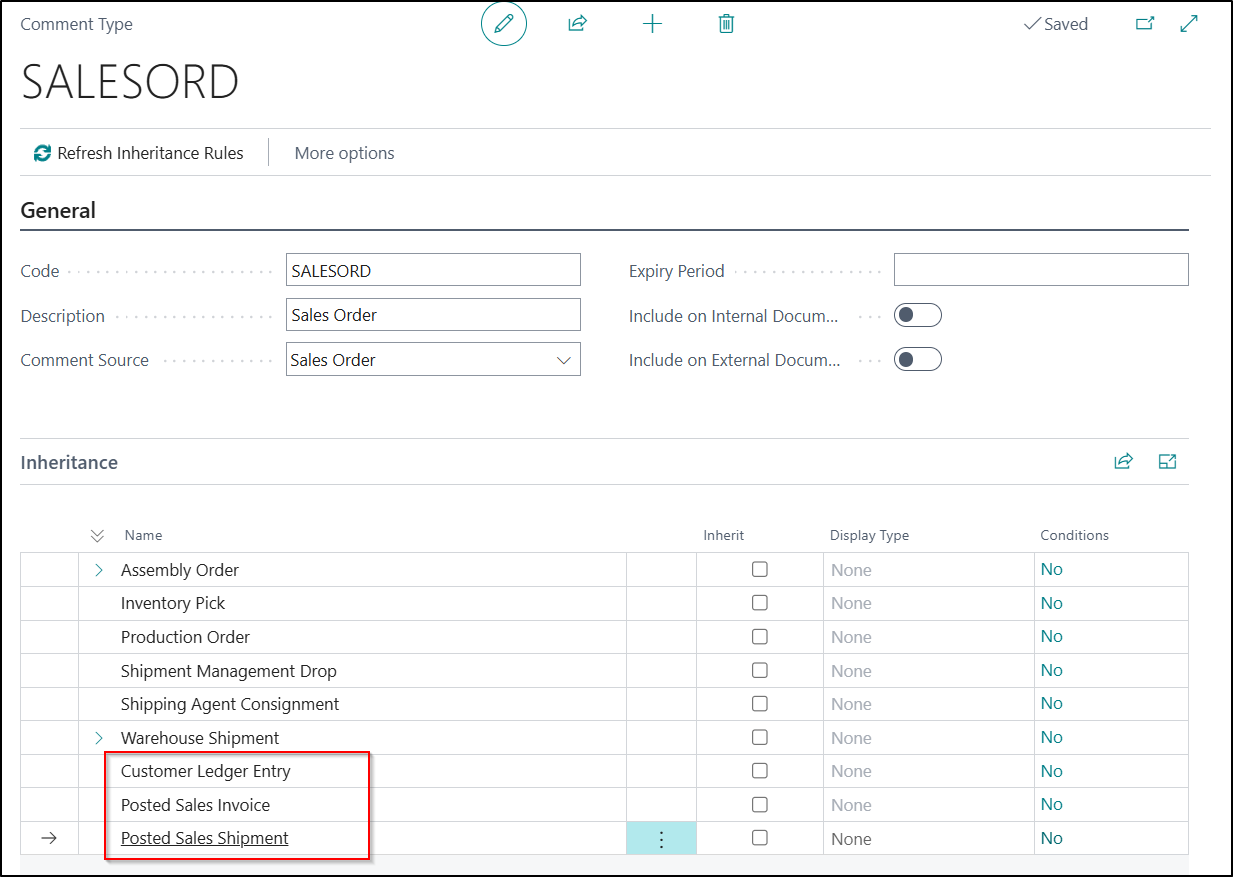Expand the Warehouse Shipment row
1233x877 pixels.
click(99, 738)
